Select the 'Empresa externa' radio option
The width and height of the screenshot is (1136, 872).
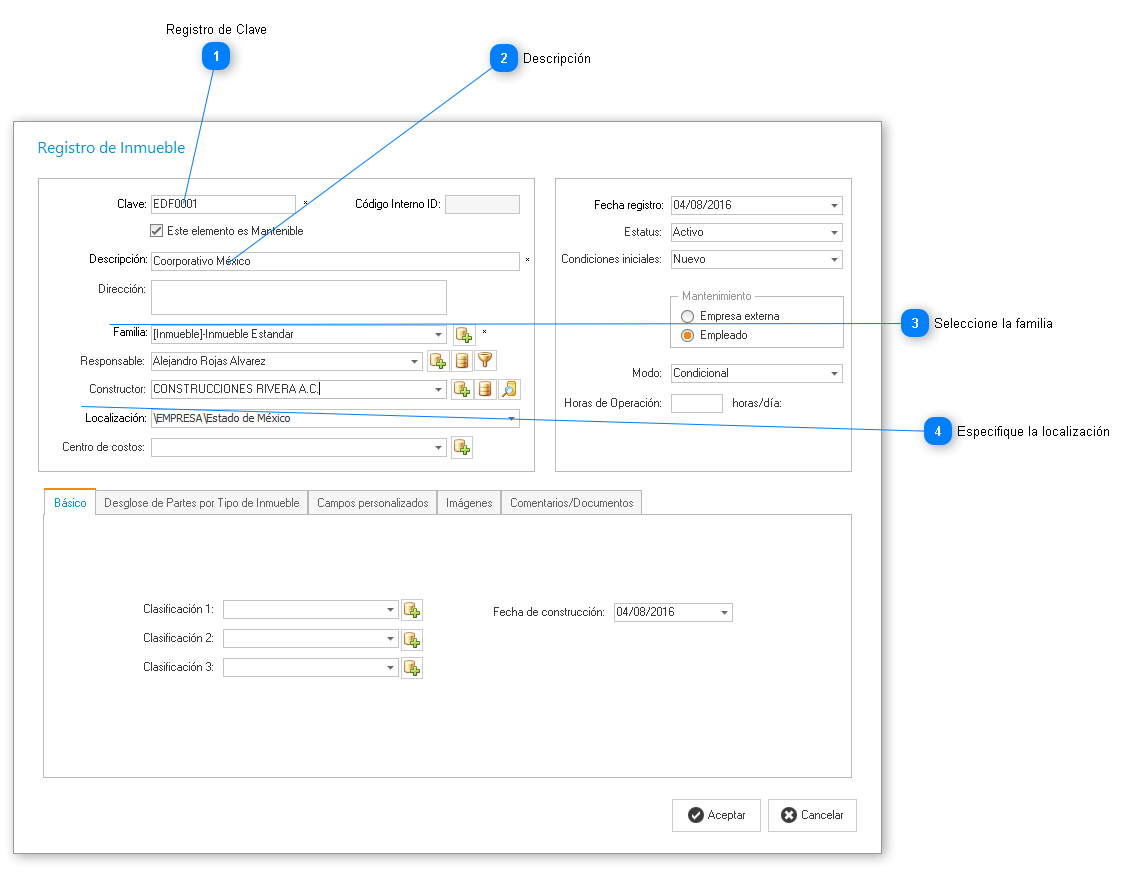(x=687, y=316)
